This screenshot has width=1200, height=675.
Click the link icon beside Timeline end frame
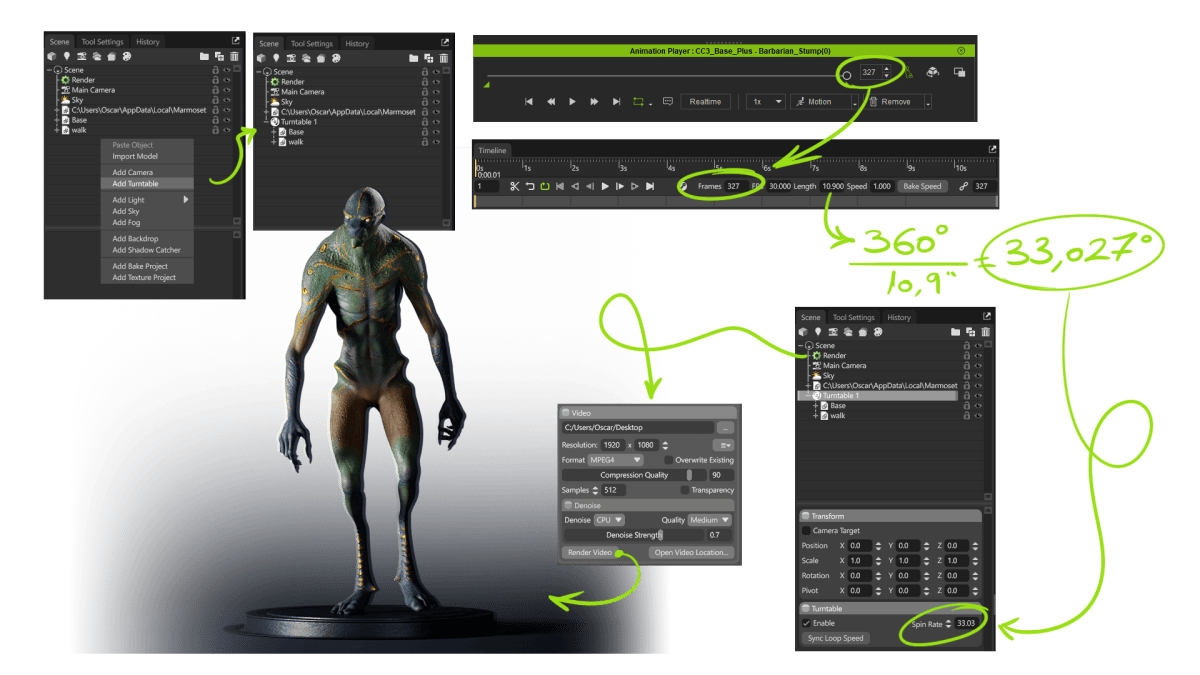click(963, 186)
